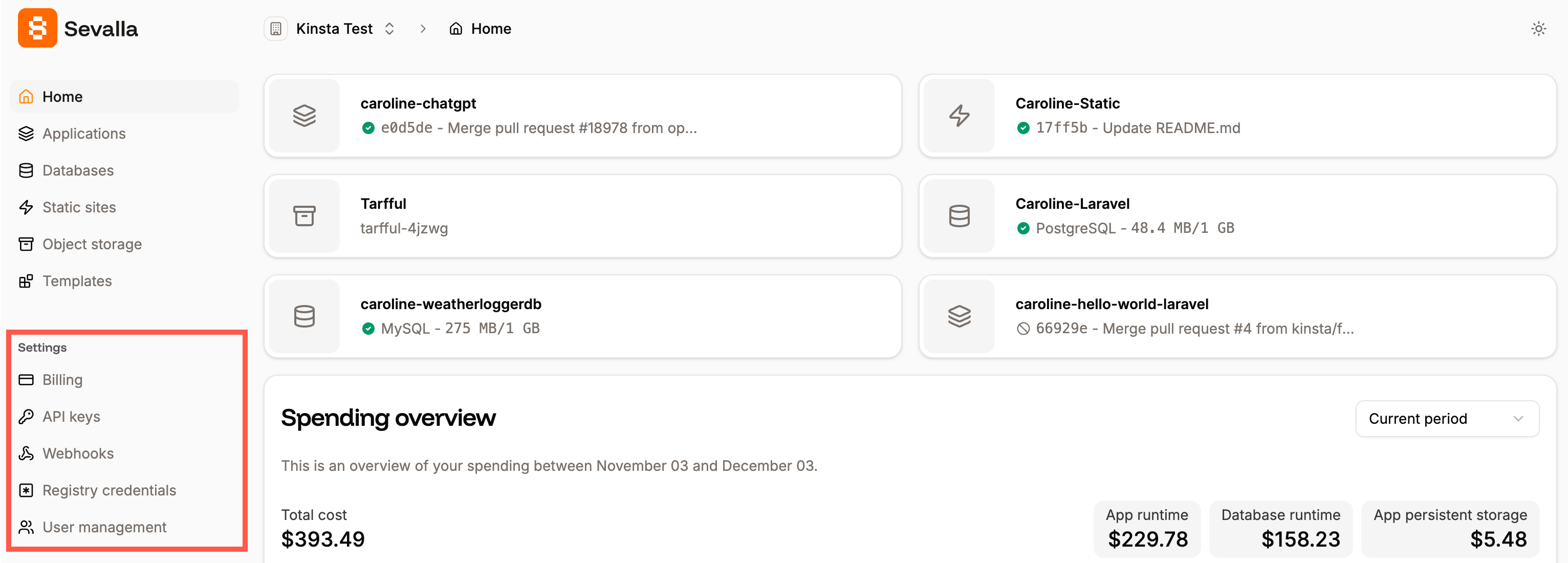Open the Registry credentials icon
1568x563 pixels.
click(x=26, y=490)
